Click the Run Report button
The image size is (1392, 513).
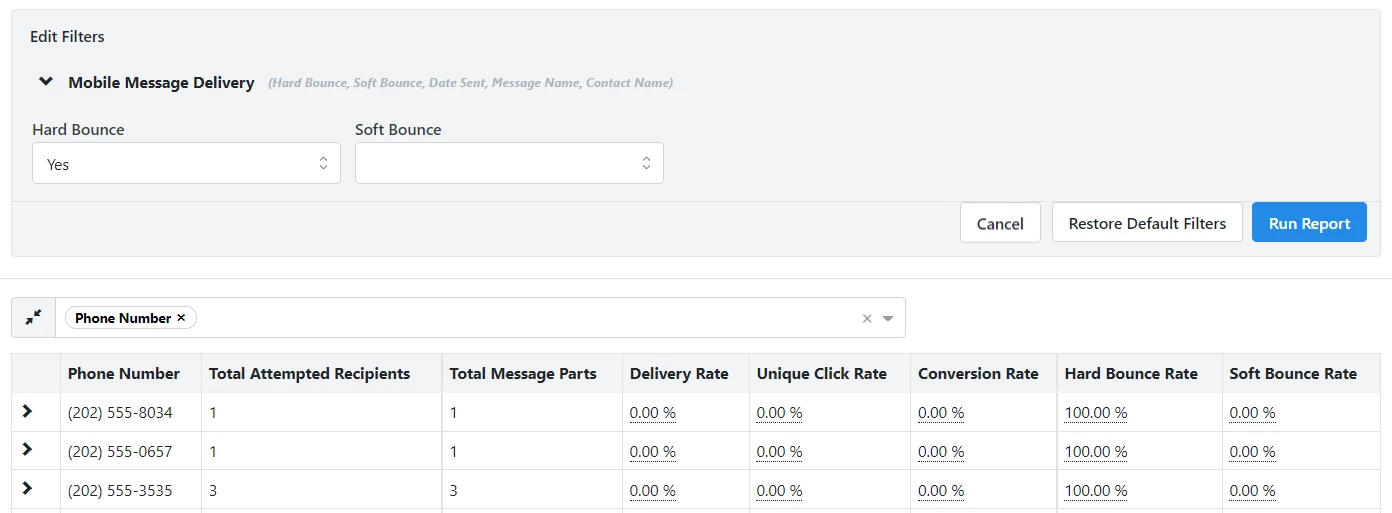click(x=1309, y=223)
